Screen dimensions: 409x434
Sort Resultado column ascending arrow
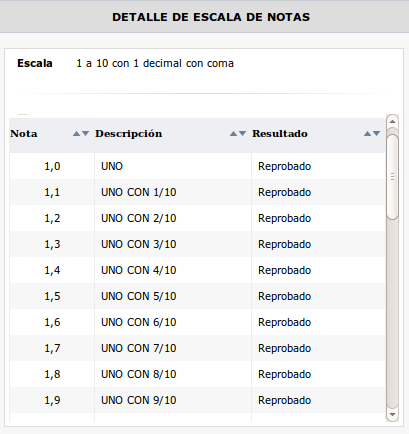click(x=367, y=134)
